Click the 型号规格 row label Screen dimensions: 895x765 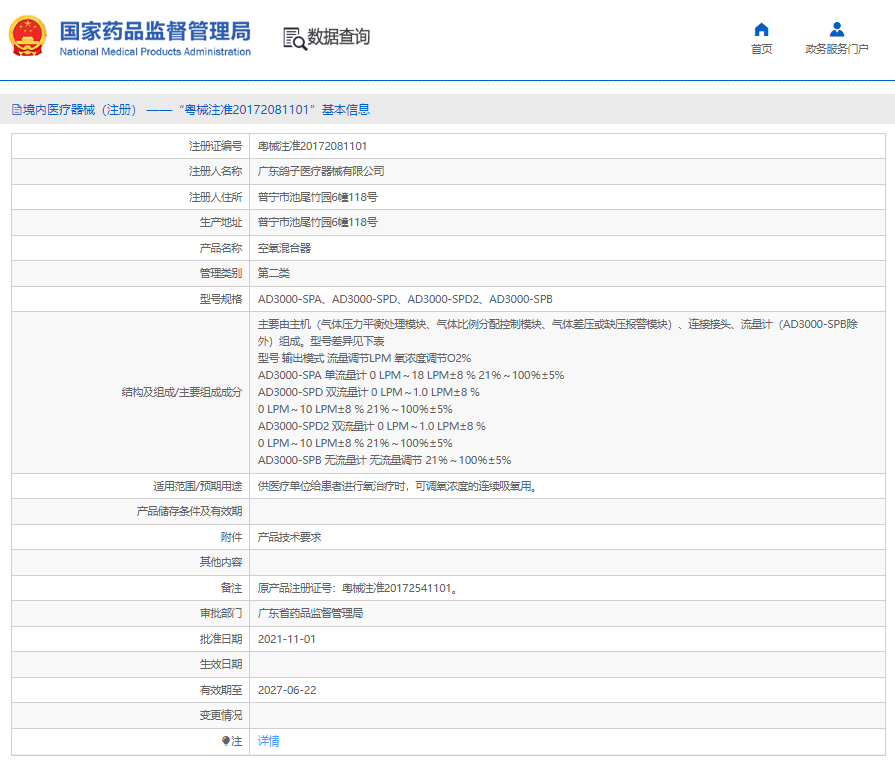coord(221,299)
